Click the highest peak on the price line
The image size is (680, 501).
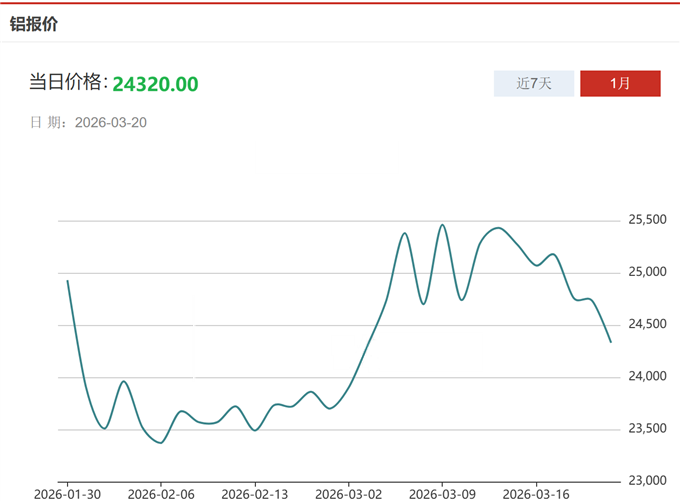443,224
